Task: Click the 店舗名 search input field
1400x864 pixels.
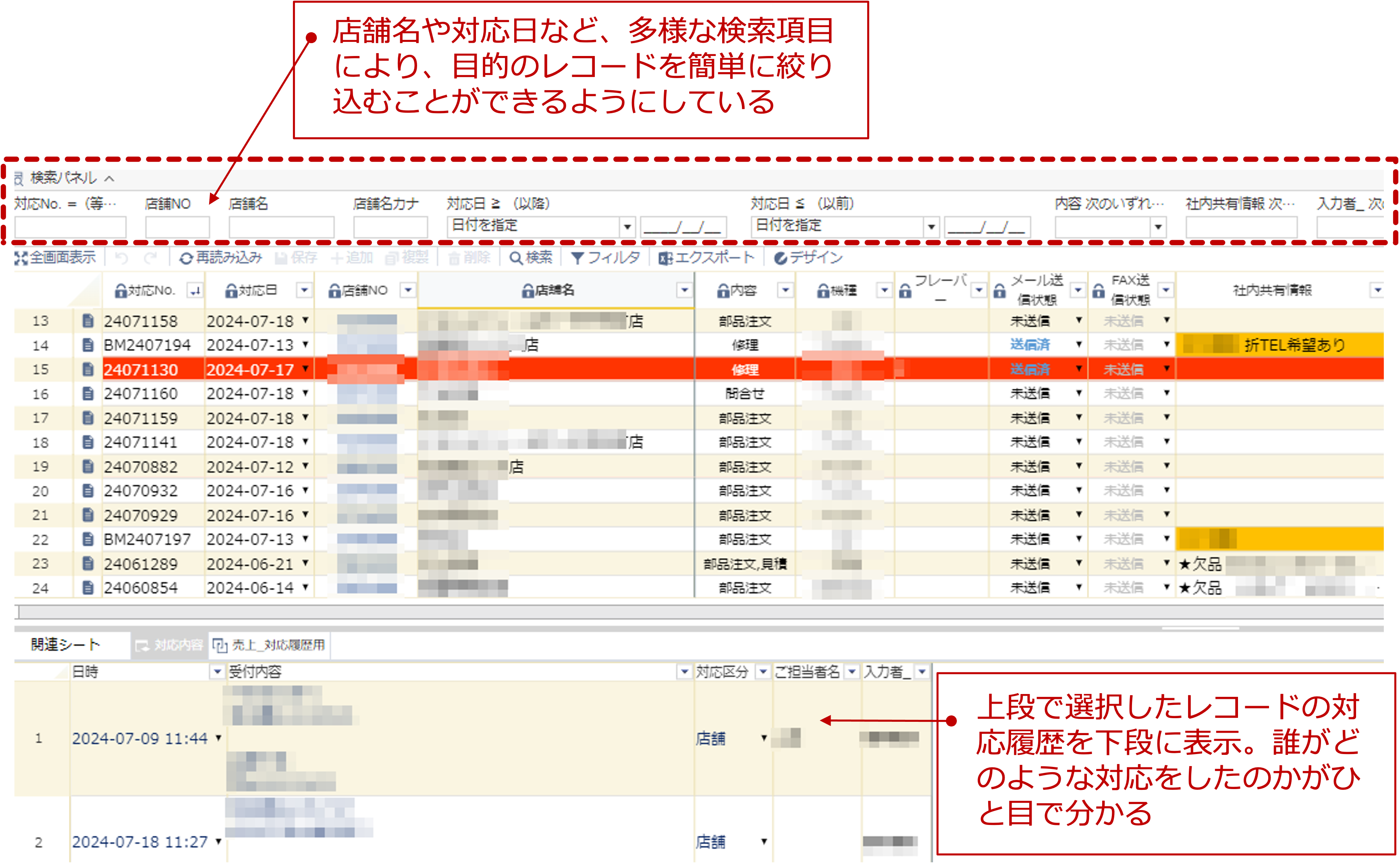Action: [x=281, y=228]
